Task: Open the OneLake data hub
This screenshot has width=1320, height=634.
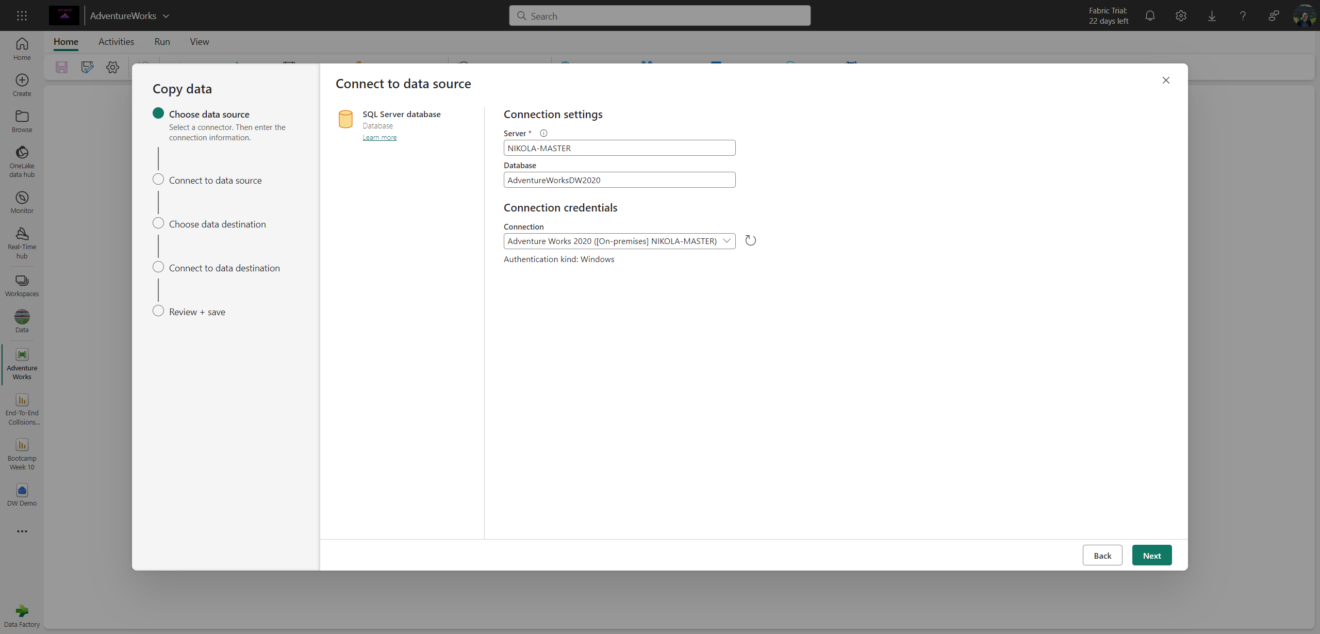Action: (x=21, y=156)
